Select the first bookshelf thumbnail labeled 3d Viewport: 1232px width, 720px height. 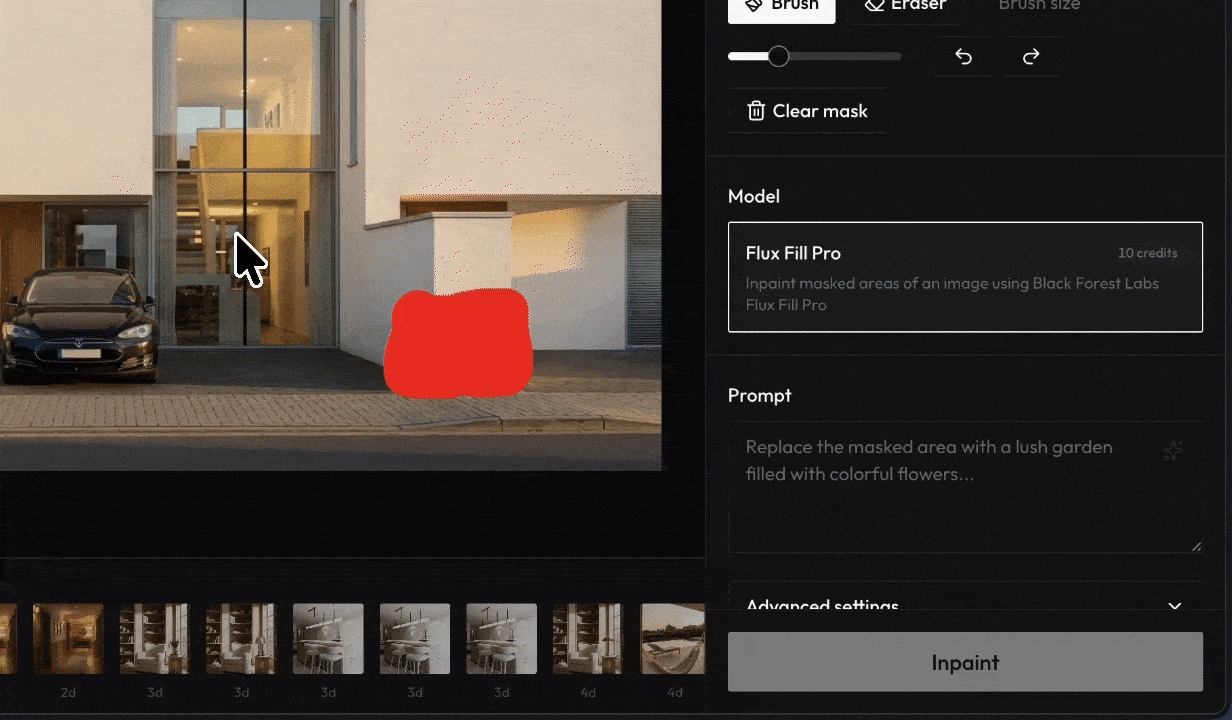(155, 639)
